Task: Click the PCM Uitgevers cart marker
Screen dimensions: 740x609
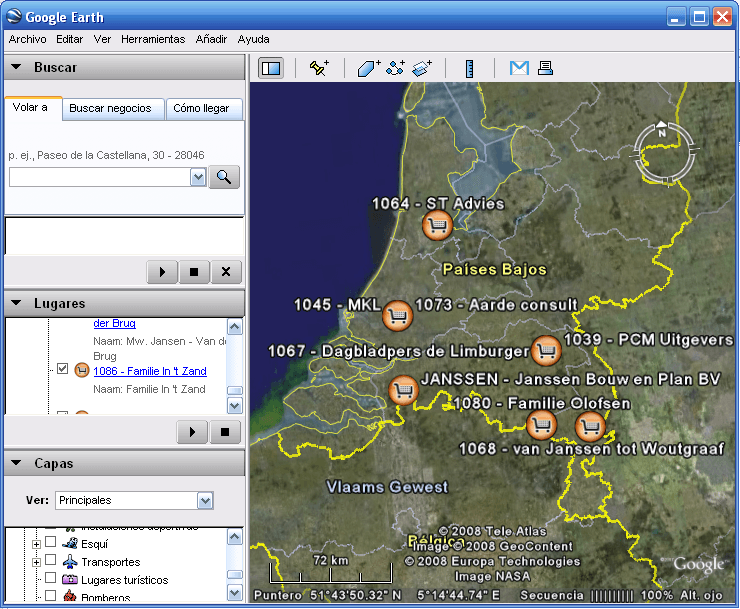Action: [x=546, y=350]
